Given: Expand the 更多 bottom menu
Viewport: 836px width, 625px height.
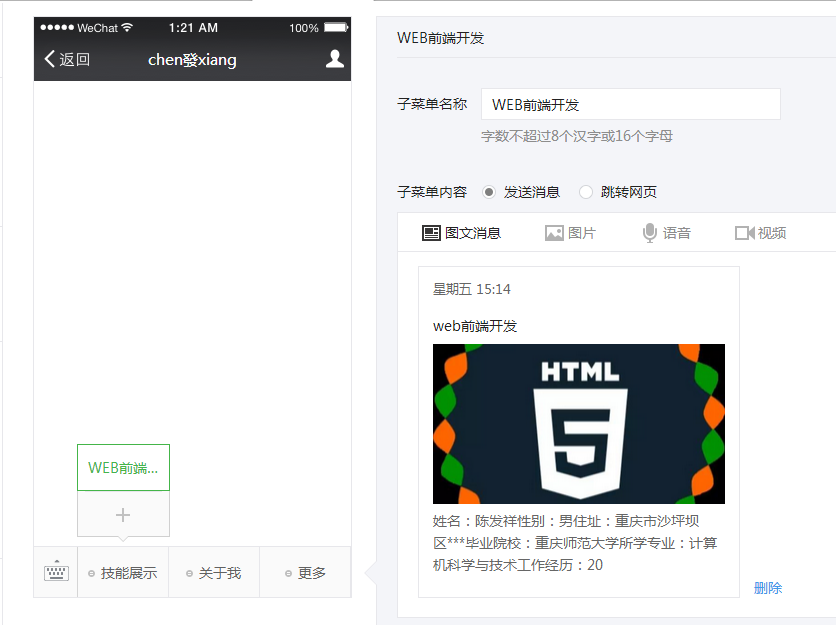Looking at the screenshot, I should click(x=306, y=573).
